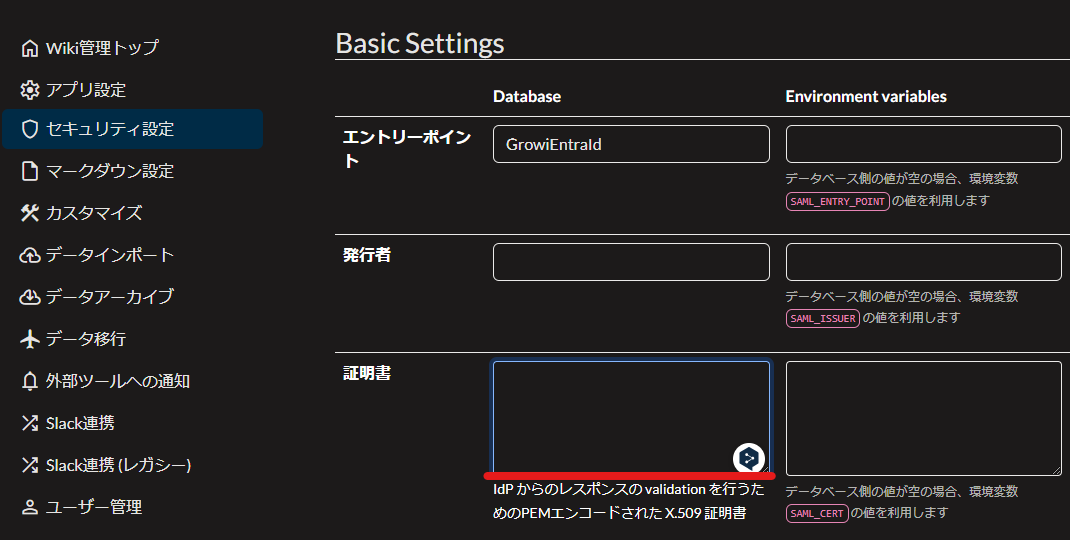
Task: Click the cloud download icon for データアーカイブ
Action: coord(29,297)
